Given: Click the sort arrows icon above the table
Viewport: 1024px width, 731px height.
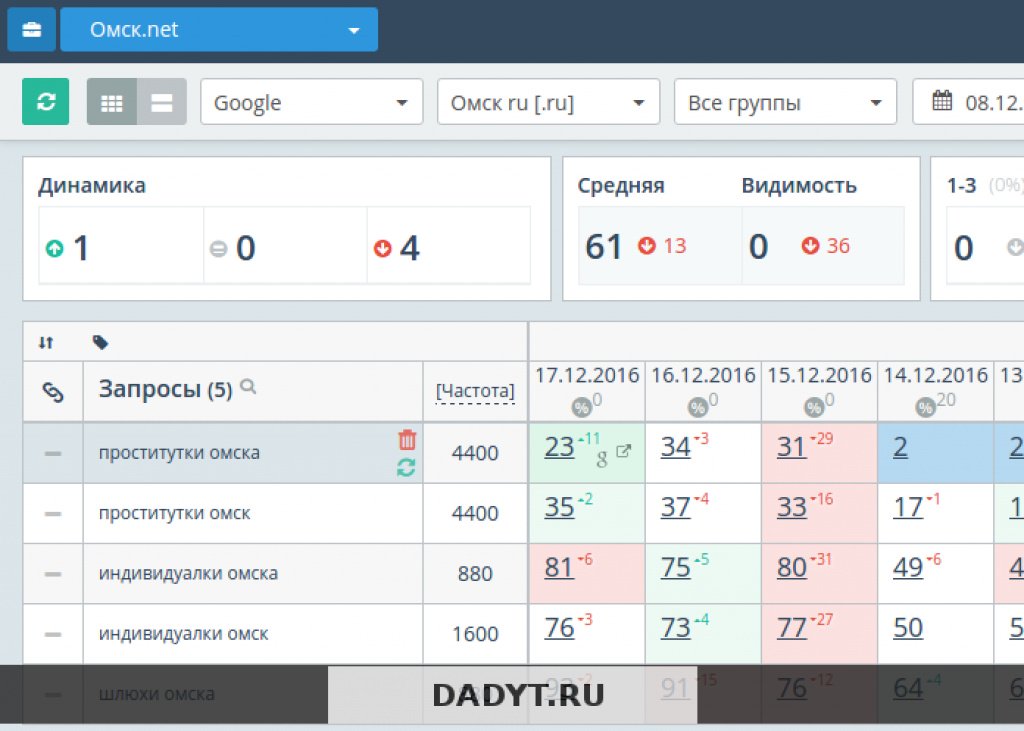Looking at the screenshot, I should tap(45, 342).
